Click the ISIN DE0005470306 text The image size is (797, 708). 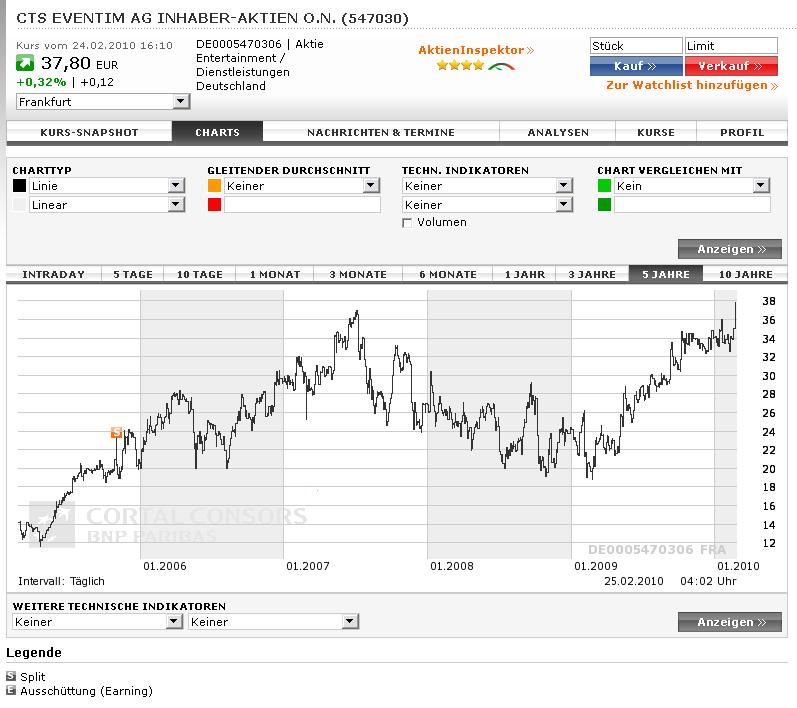click(239, 44)
